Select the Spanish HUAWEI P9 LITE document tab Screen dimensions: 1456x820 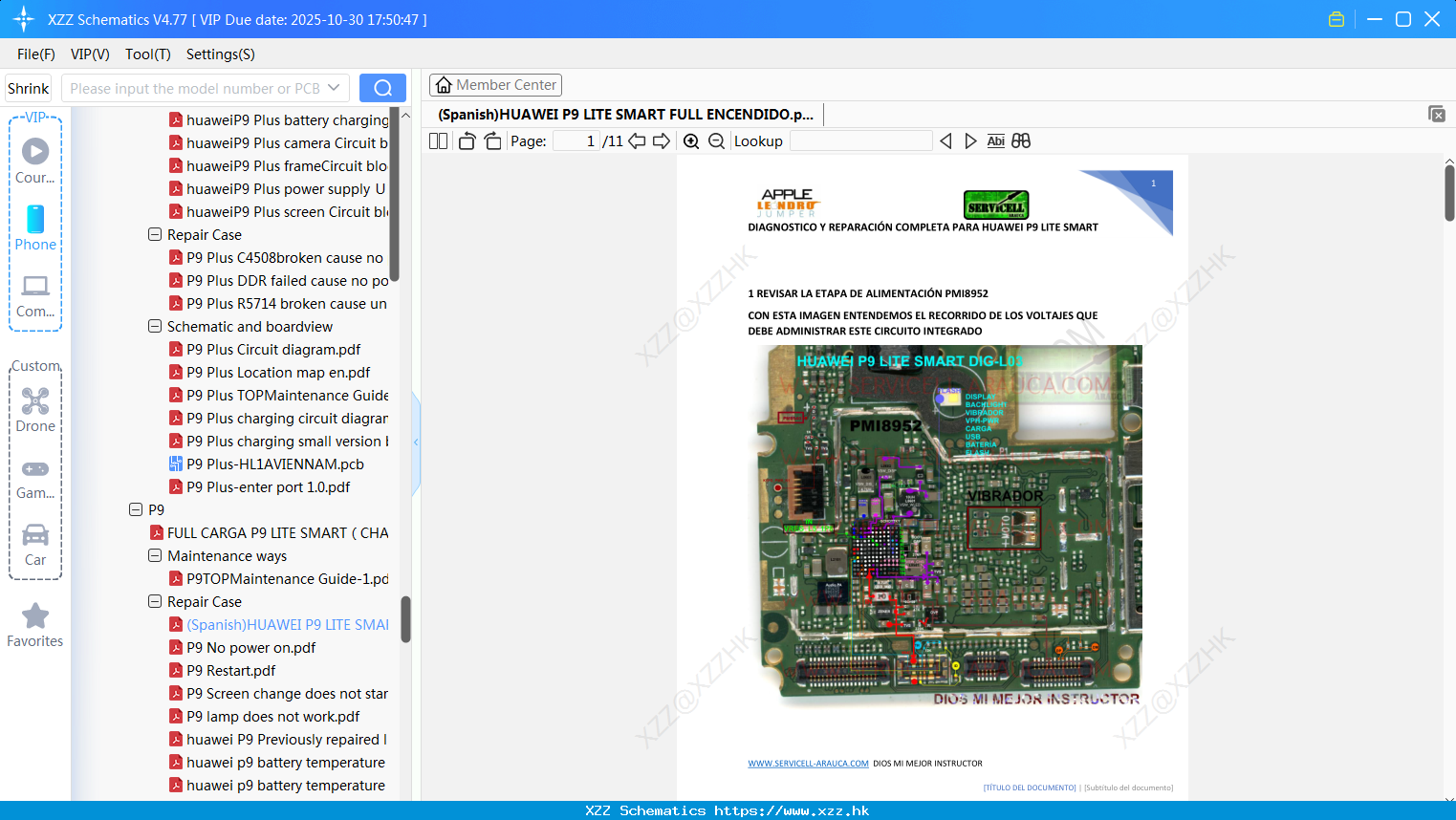(625, 114)
